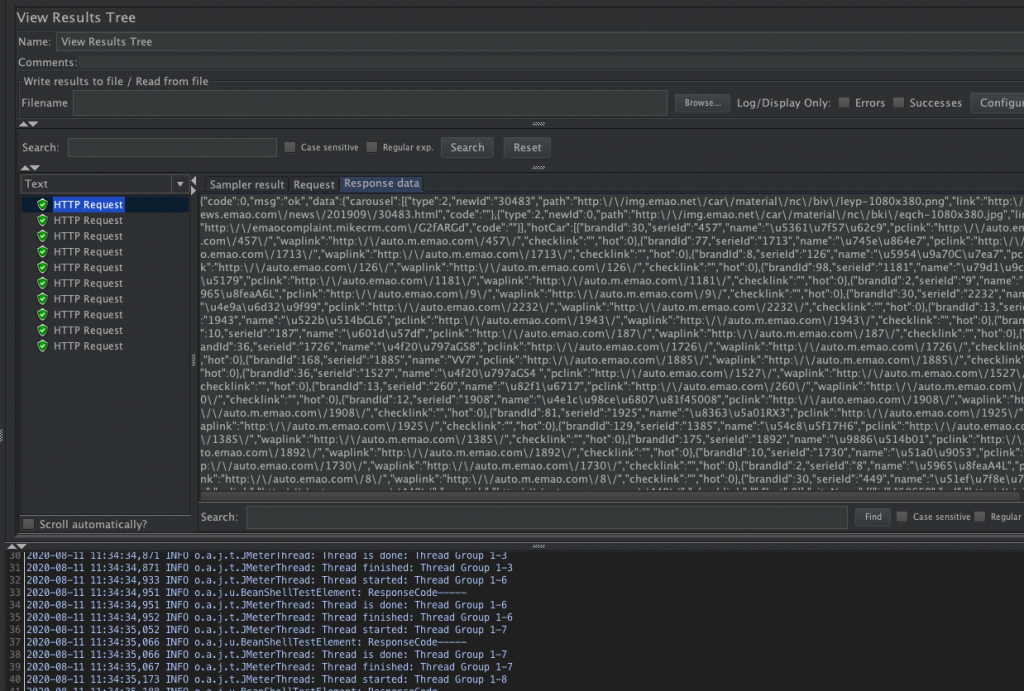
Task: Click divider arrows above the Text dropdown
Action: point(30,168)
